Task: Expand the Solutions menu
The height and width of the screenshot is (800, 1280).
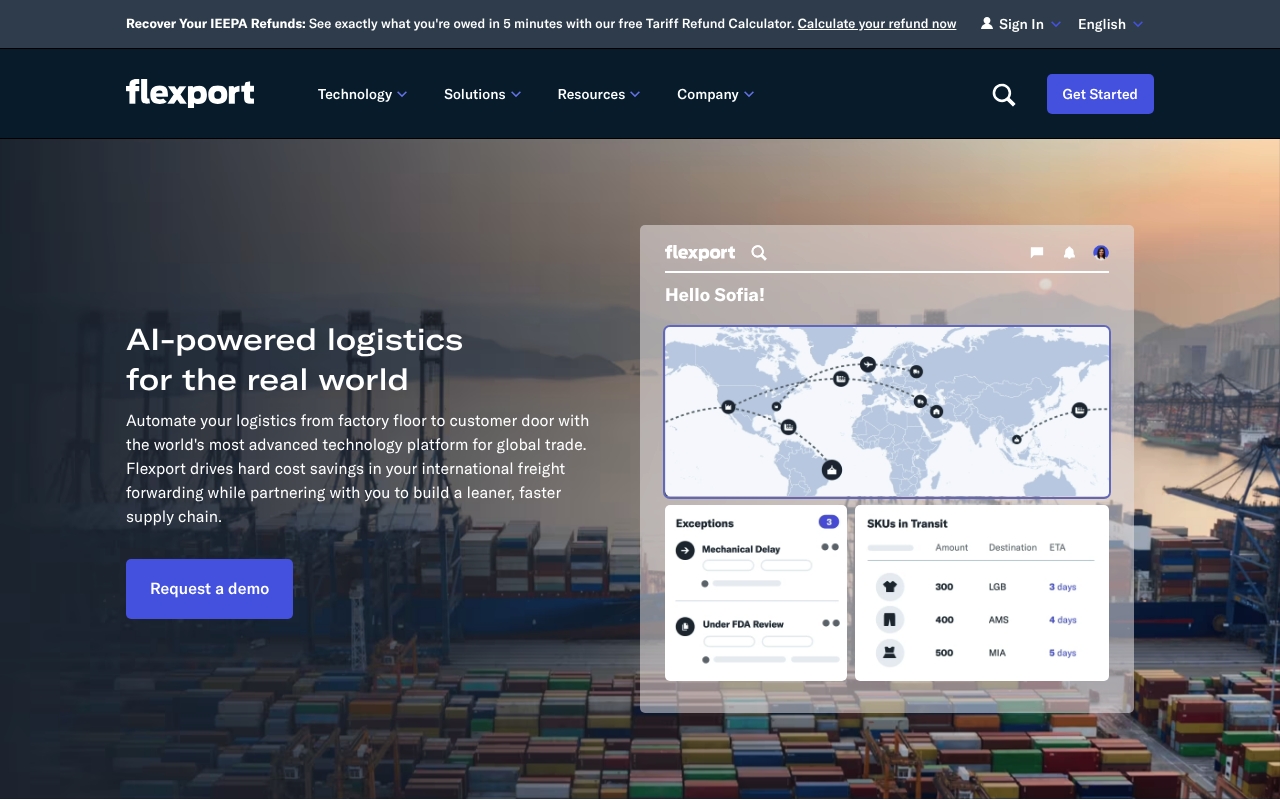Action: (482, 94)
